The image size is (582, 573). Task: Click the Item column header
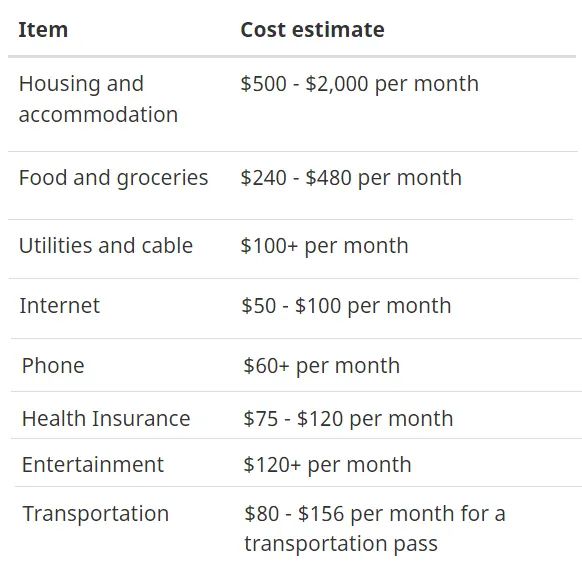[43, 30]
